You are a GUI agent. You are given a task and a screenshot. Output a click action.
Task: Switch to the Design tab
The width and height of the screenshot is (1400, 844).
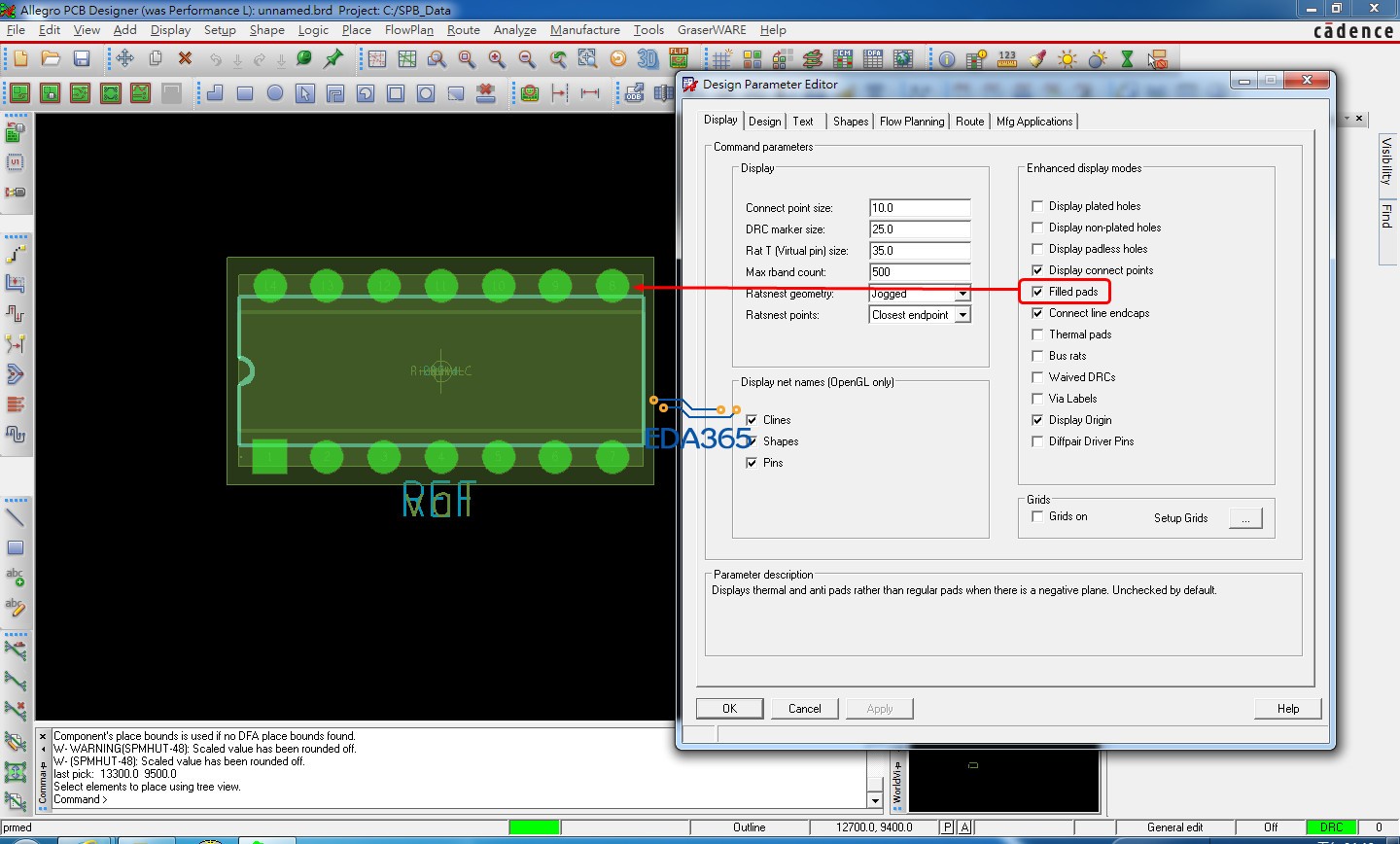pos(765,122)
